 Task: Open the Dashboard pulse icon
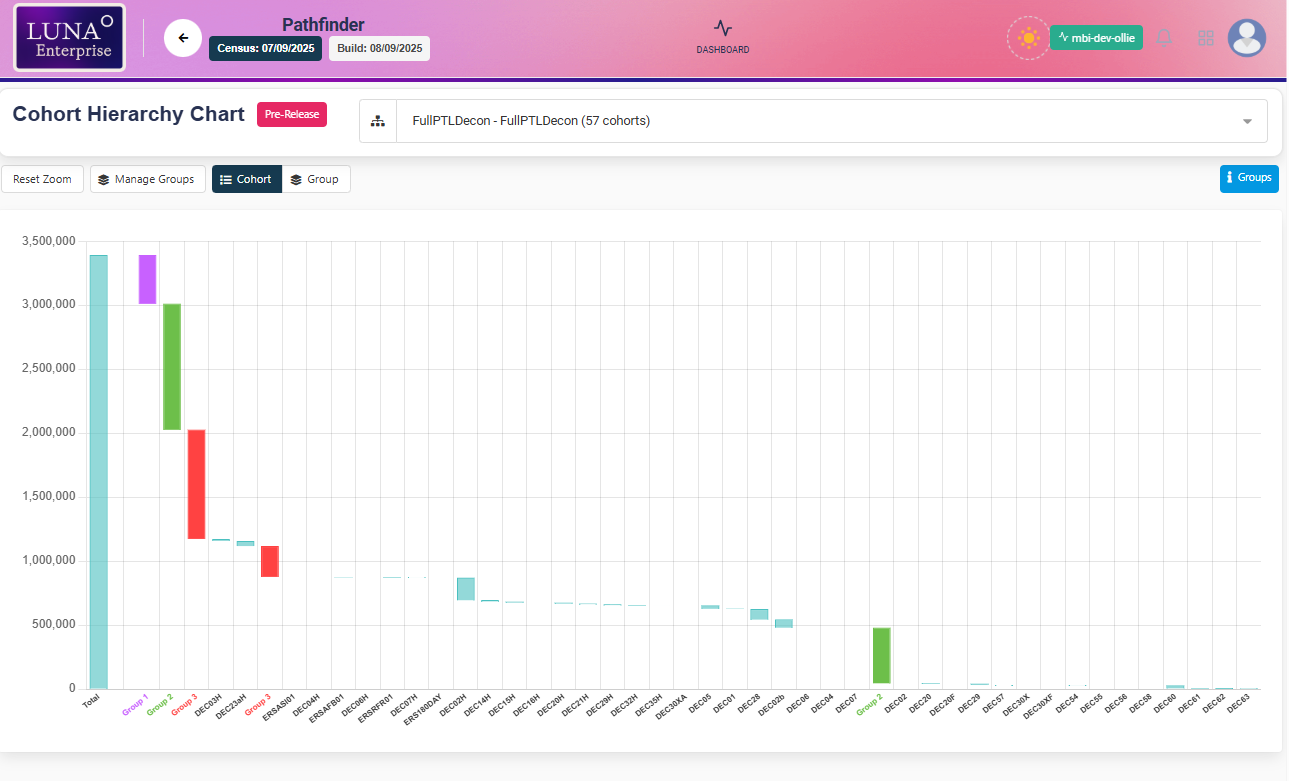point(723,29)
